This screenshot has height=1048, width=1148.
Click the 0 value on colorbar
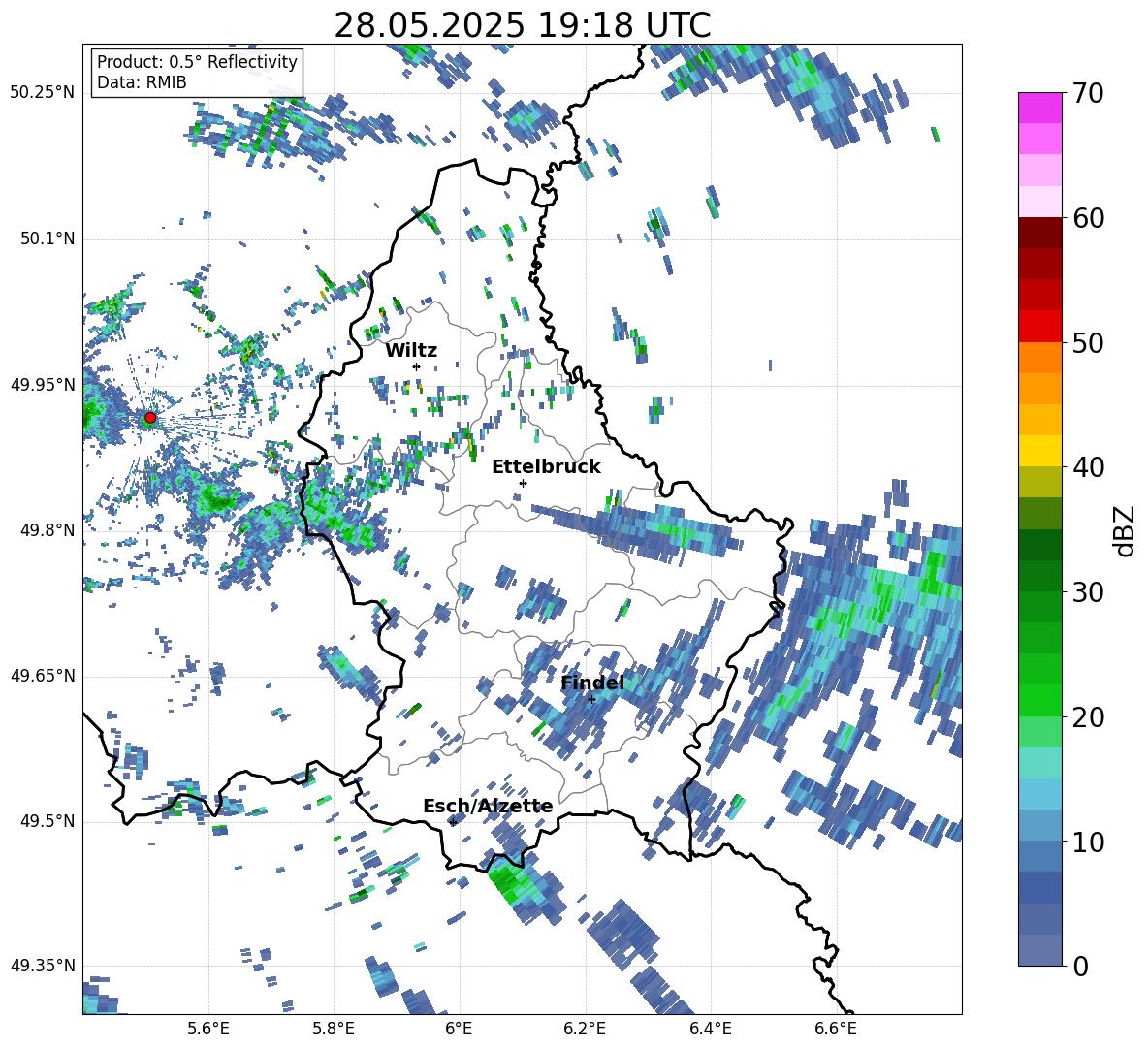[x=1080, y=966]
